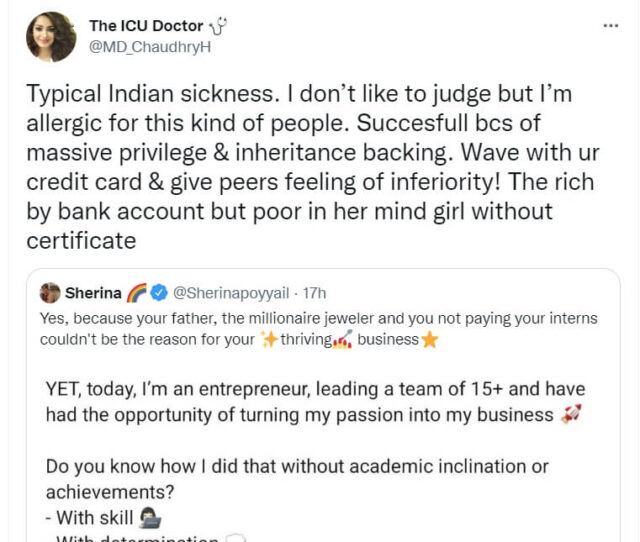Viewport: 640px width, 542px height.
Task: Click the 17h timestamp on quoted tweet
Action: [x=313, y=293]
